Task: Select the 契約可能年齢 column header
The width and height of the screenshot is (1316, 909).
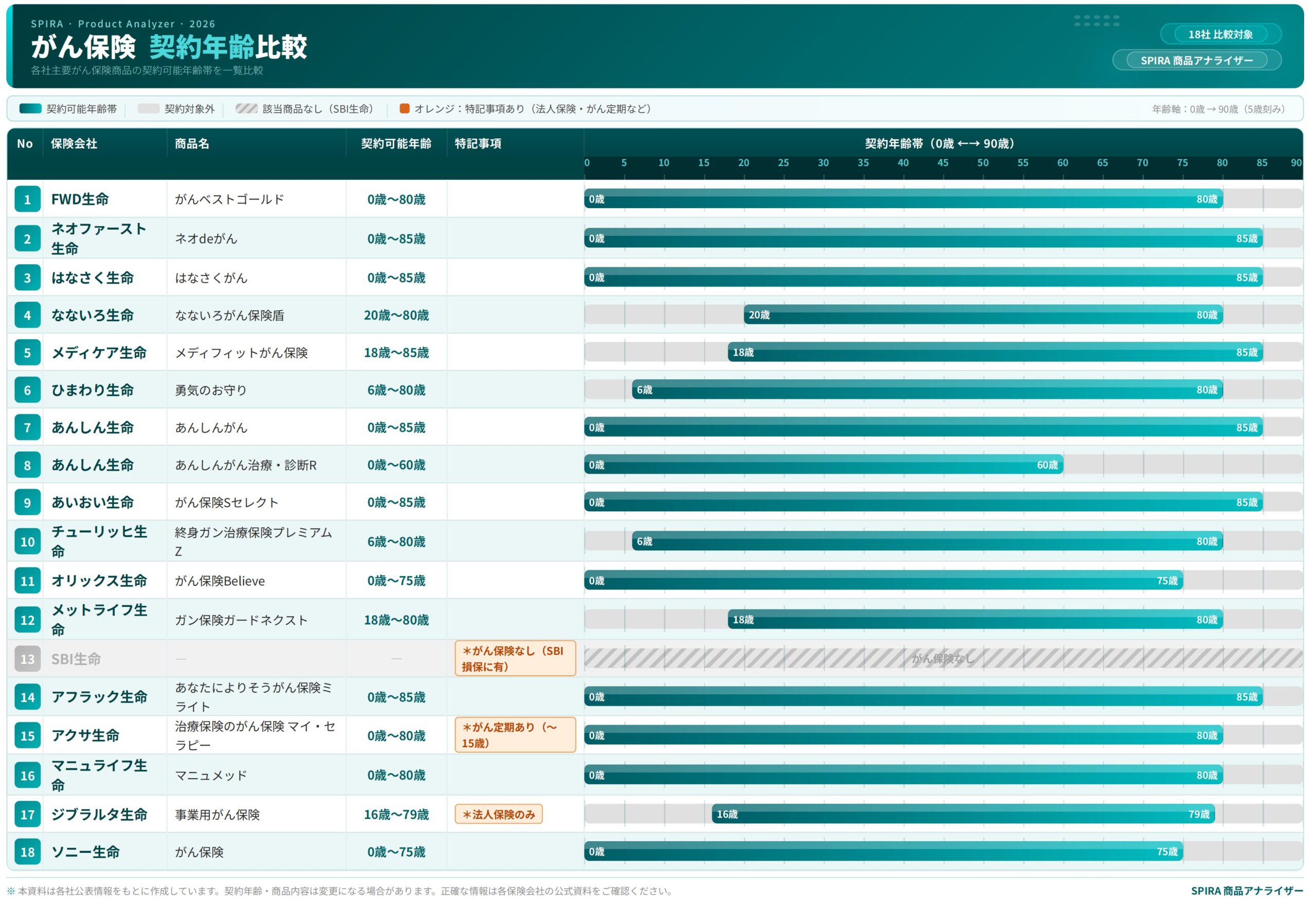Action: coord(396,143)
